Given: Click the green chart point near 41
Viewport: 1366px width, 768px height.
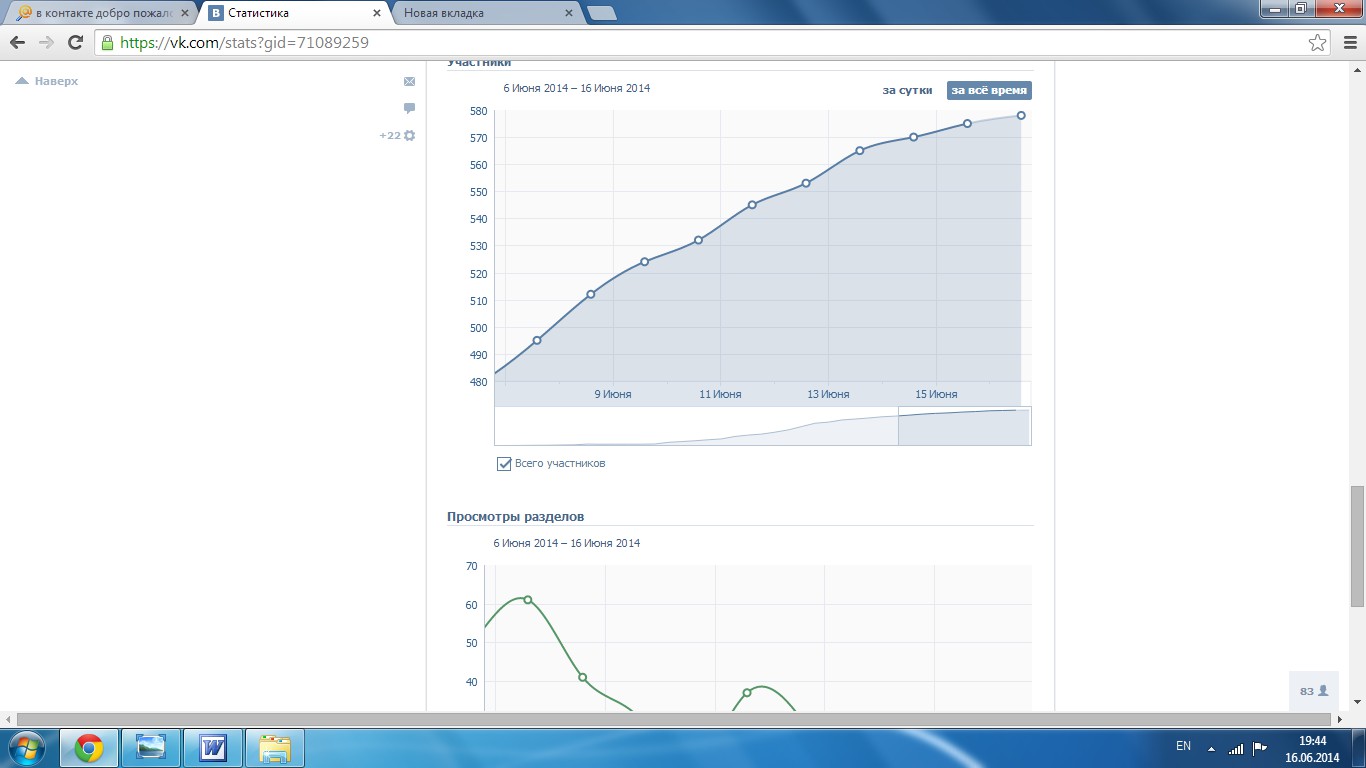Looking at the screenshot, I should tap(582, 678).
